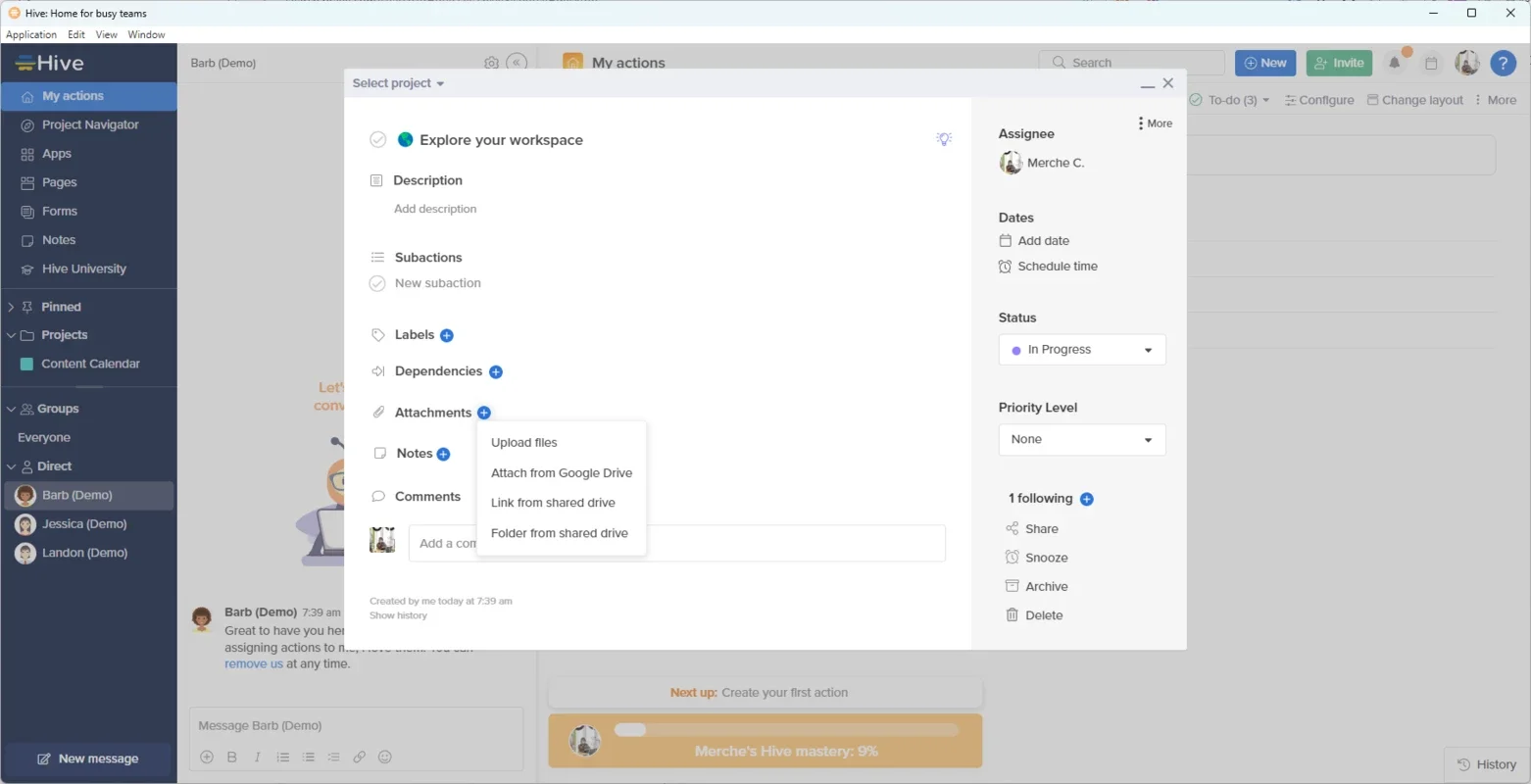
Task: Open the help question mark icon
Action: [1503, 63]
